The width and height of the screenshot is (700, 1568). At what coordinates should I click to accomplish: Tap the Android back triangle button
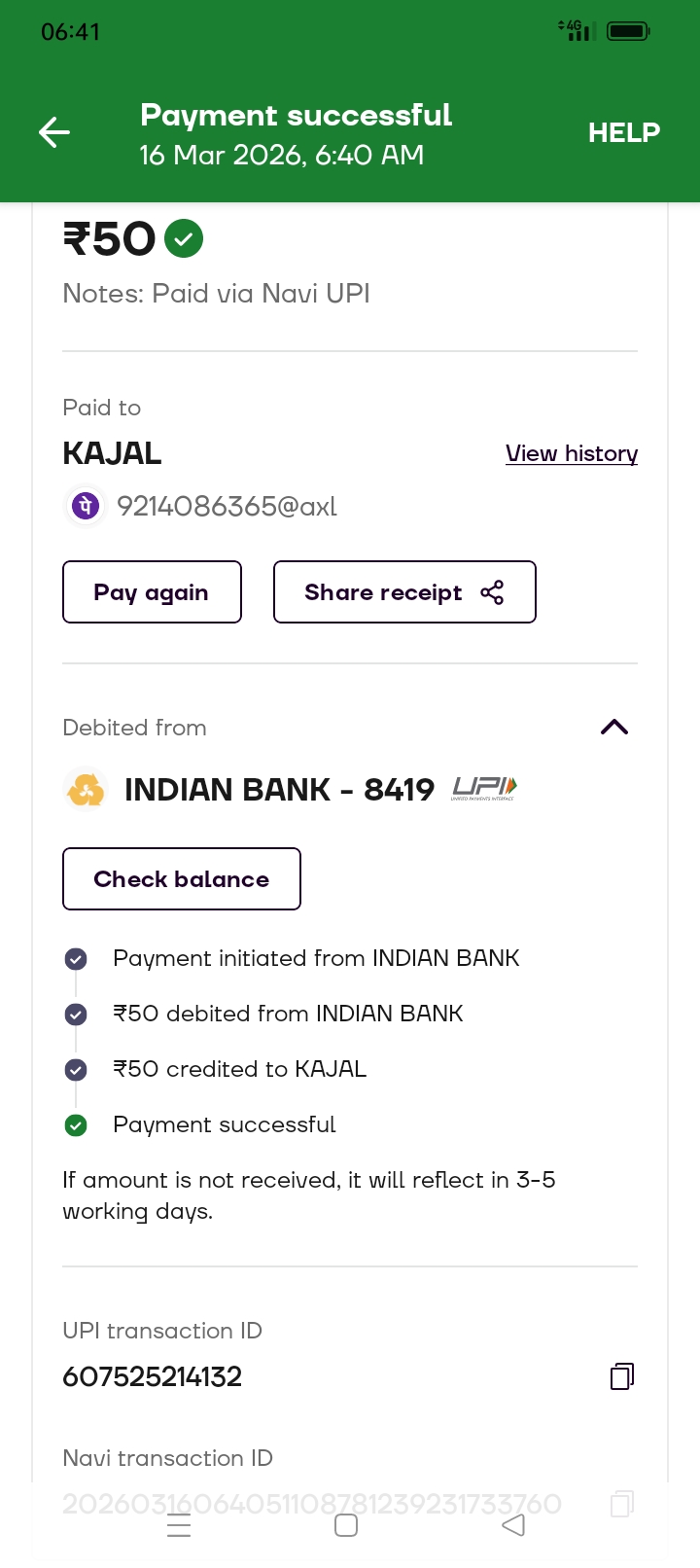(x=513, y=1525)
